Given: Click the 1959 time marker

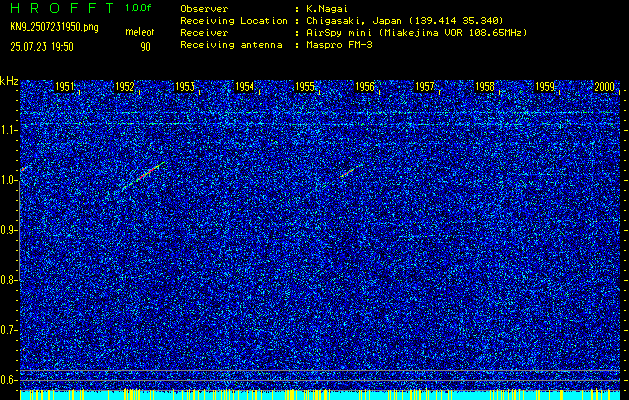Looking at the screenshot, I should click(545, 87).
